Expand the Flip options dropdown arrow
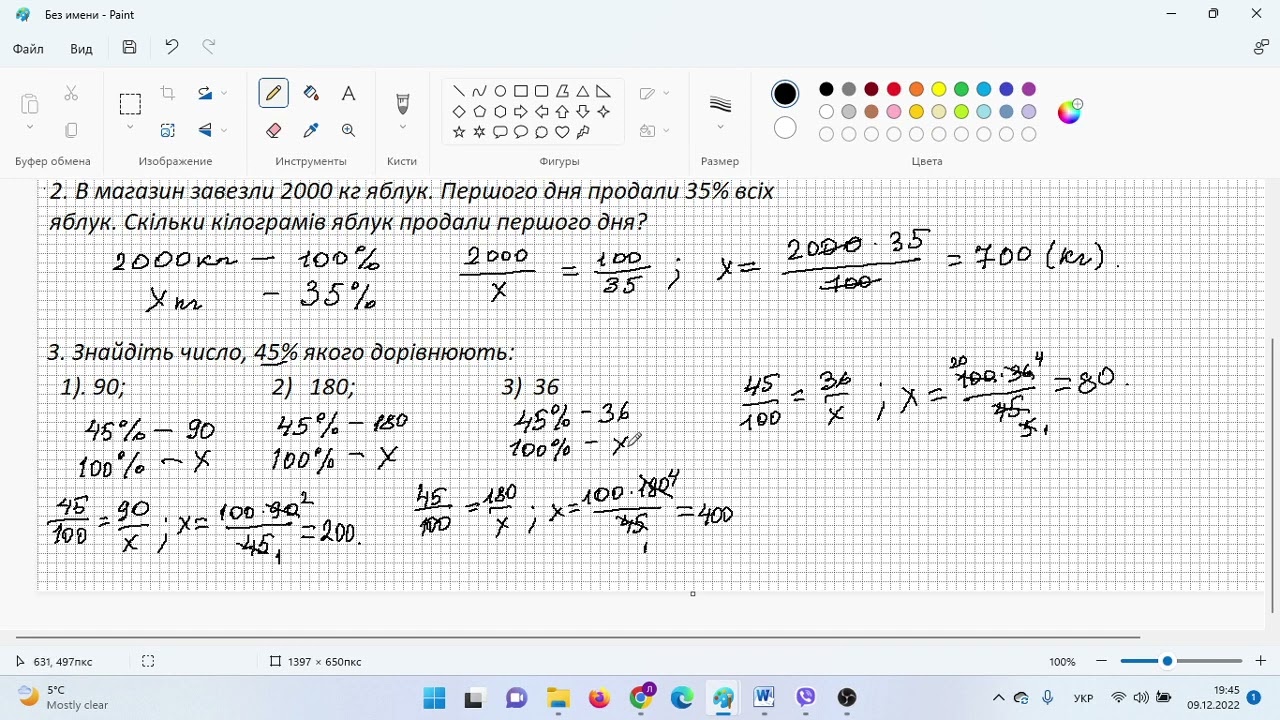Viewport: 1280px width, 720px height. point(224,130)
